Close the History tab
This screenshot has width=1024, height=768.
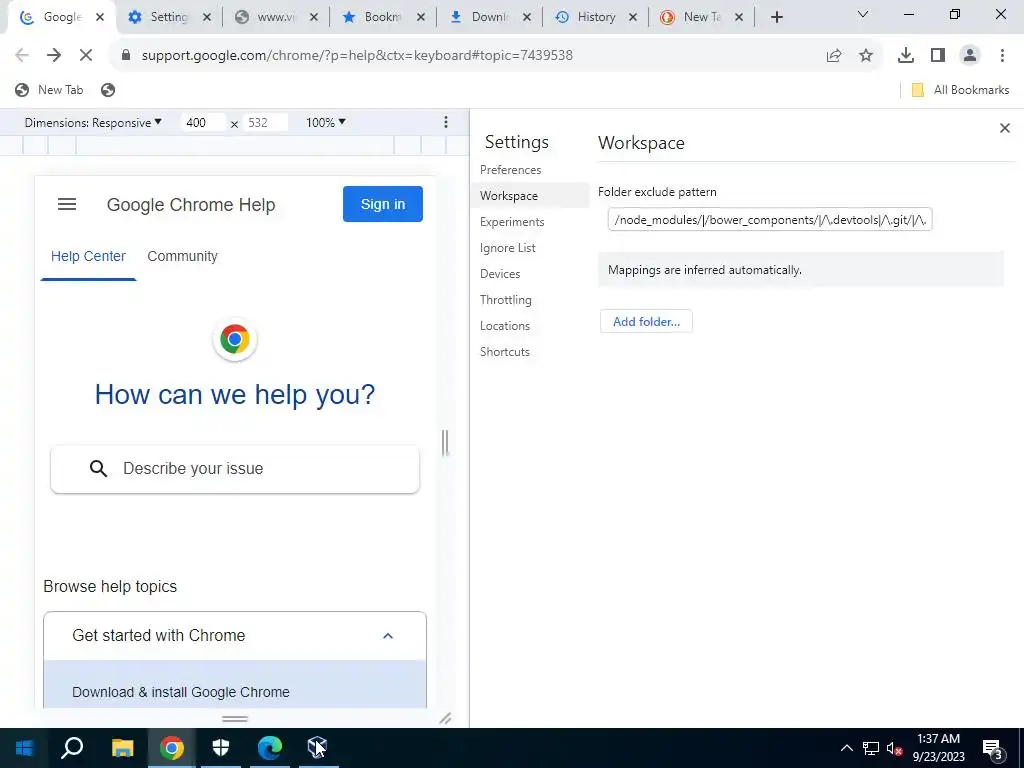click(x=632, y=18)
